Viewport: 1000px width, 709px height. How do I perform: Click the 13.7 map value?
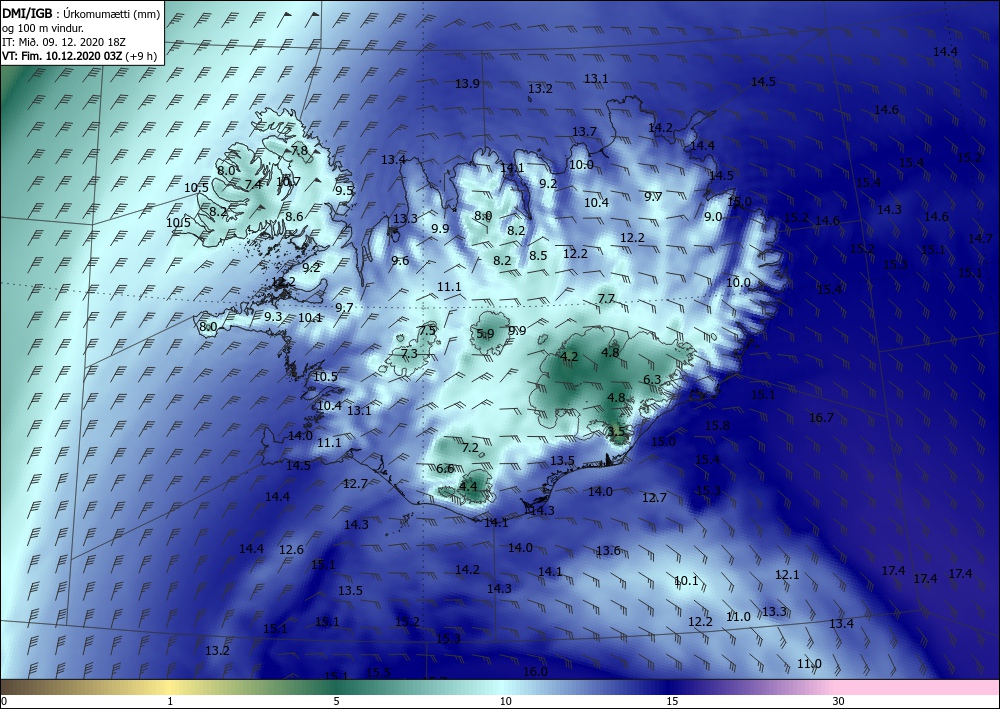(584, 131)
